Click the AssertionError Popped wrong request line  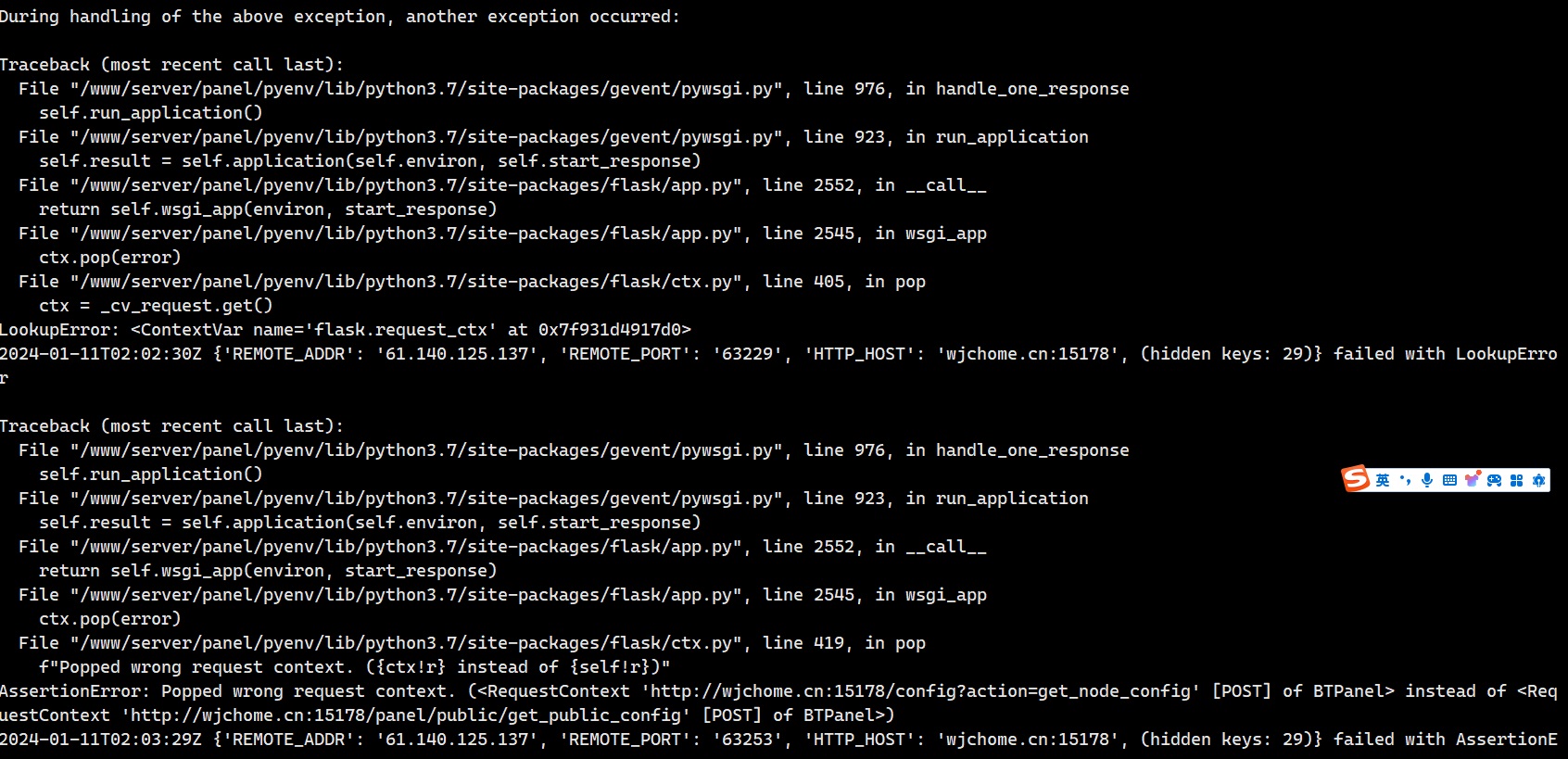click(x=778, y=703)
